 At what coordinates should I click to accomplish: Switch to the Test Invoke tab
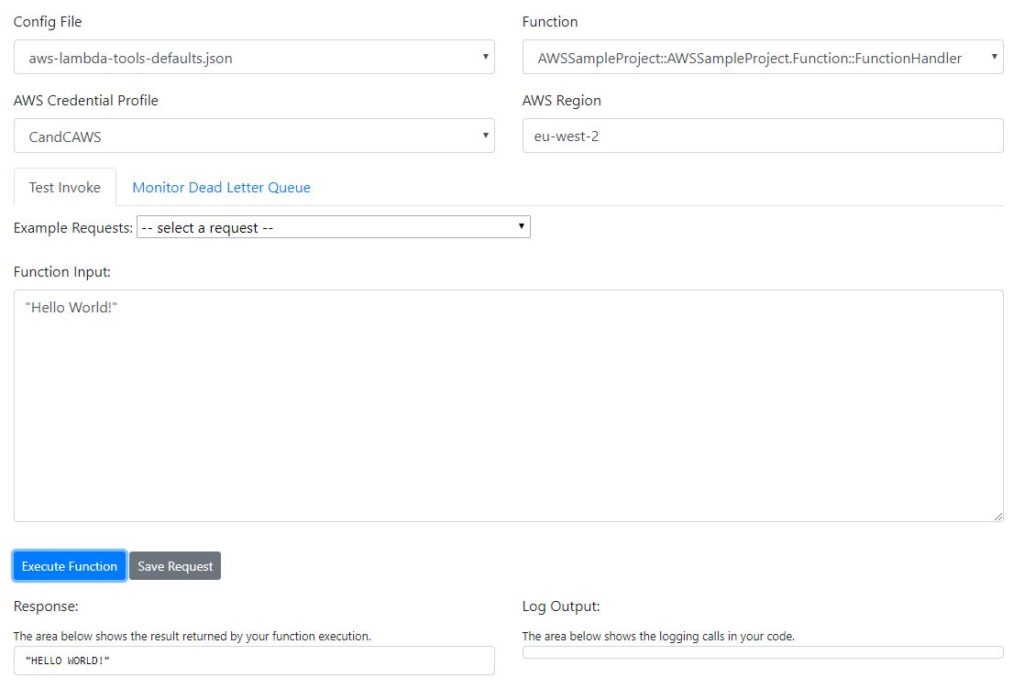click(x=65, y=187)
